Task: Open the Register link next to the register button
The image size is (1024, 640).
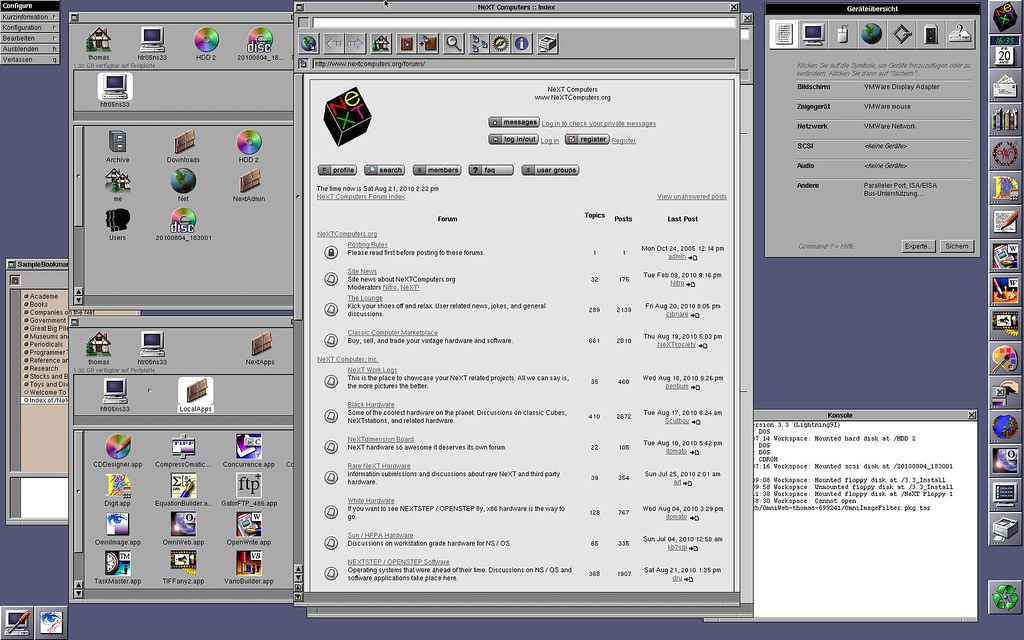Action: (x=625, y=139)
